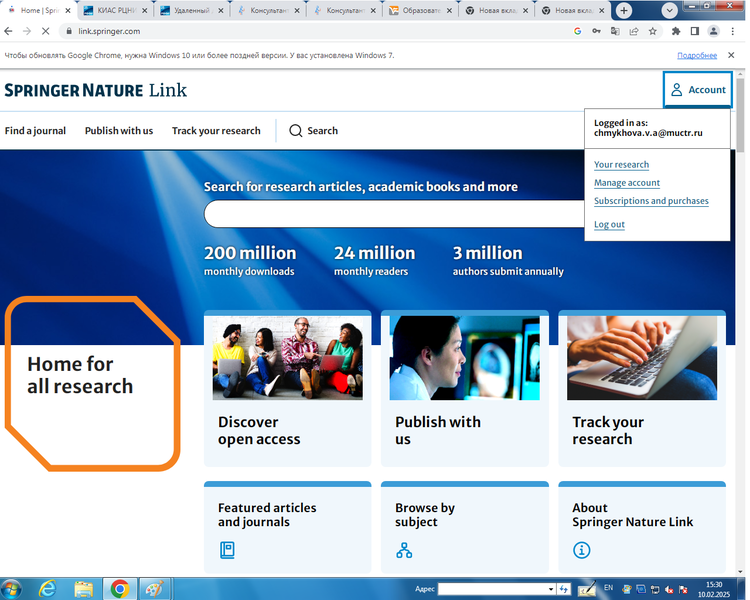Open the Action Center flag icon

tap(683, 589)
